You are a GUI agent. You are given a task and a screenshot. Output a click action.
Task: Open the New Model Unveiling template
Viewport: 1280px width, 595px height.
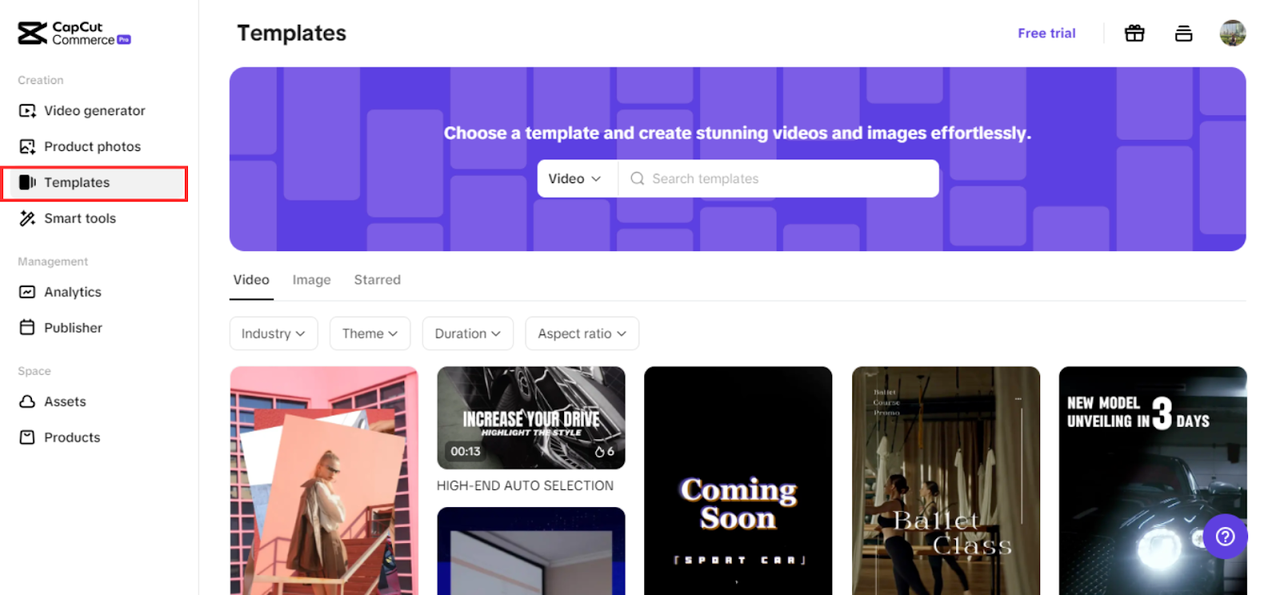click(1153, 481)
